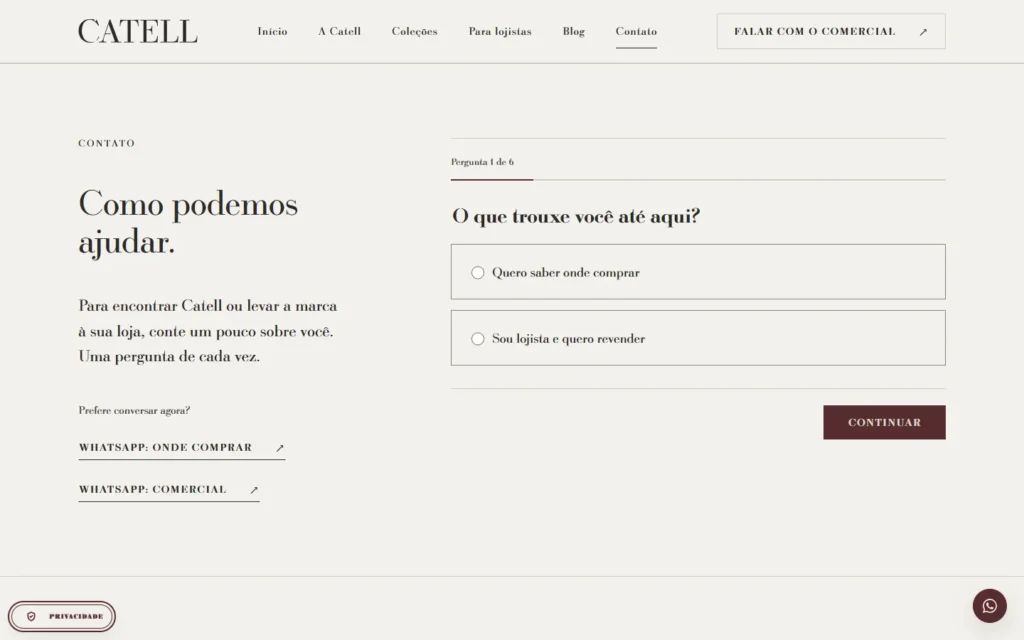Click the shield icon in Privacidade
Screen dimensions: 1024x640
[31, 616]
